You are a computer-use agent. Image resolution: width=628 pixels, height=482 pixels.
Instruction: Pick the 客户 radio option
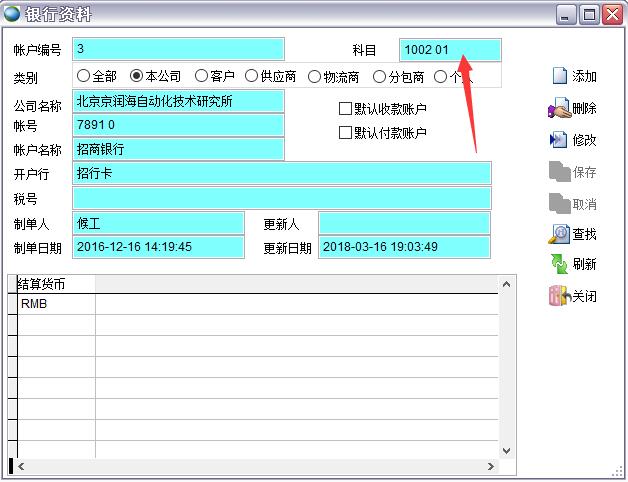201,76
